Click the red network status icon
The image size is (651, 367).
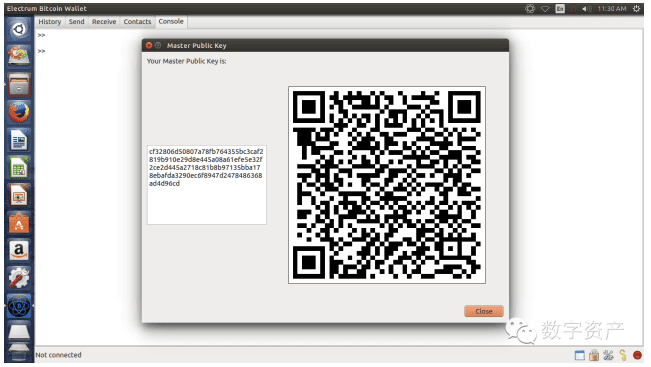638,355
